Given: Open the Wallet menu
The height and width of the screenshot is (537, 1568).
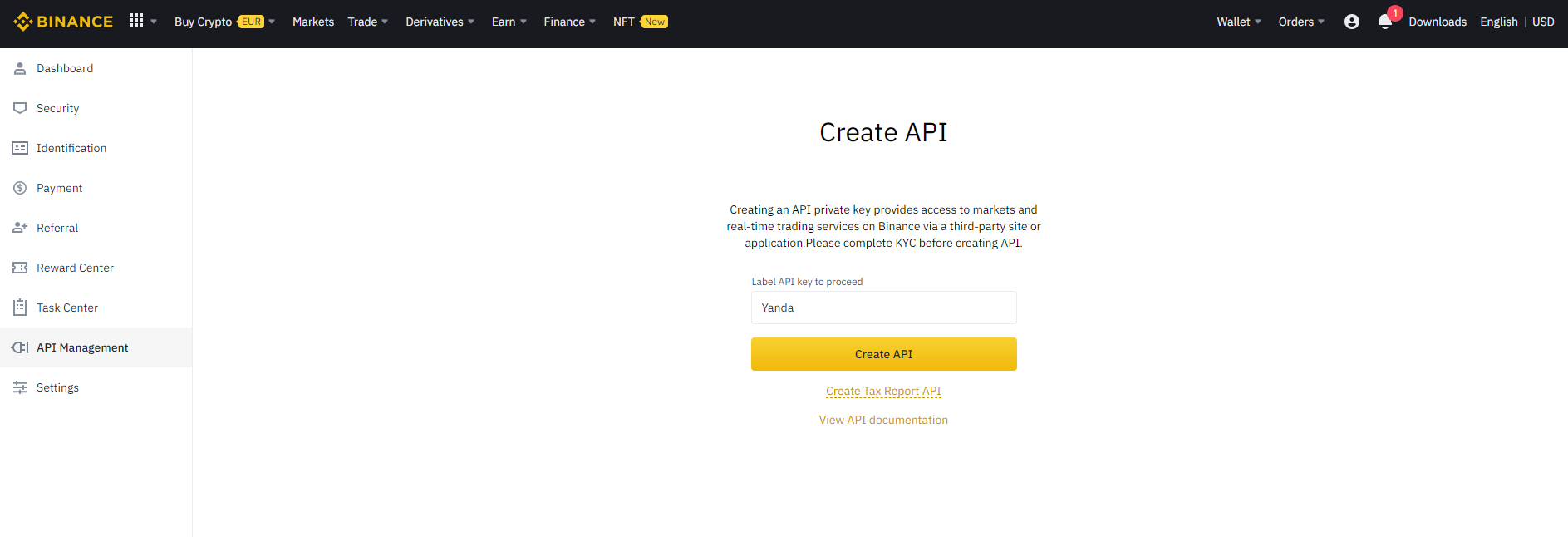Looking at the screenshot, I should point(1233,22).
